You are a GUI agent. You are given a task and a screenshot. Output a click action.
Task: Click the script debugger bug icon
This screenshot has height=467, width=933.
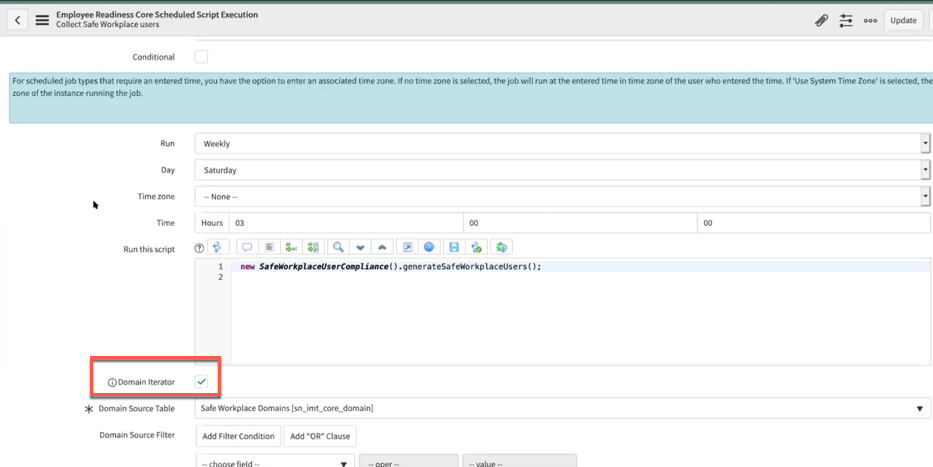click(x=501, y=247)
